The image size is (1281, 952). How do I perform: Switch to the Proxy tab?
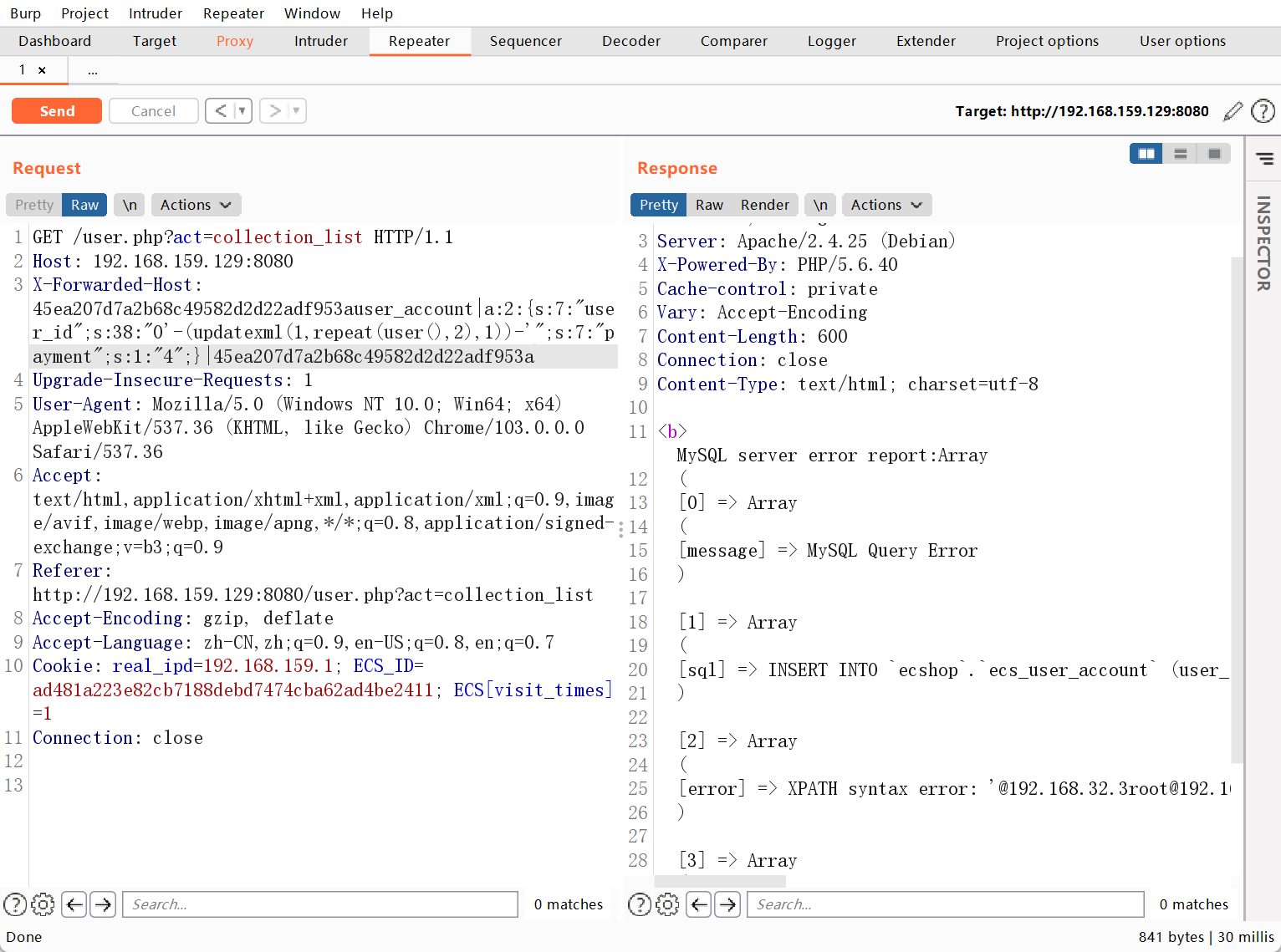click(235, 41)
